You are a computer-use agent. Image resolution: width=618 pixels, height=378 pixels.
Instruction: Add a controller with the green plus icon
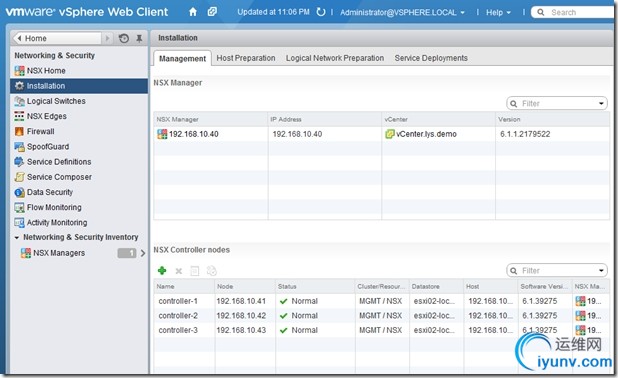click(162, 270)
